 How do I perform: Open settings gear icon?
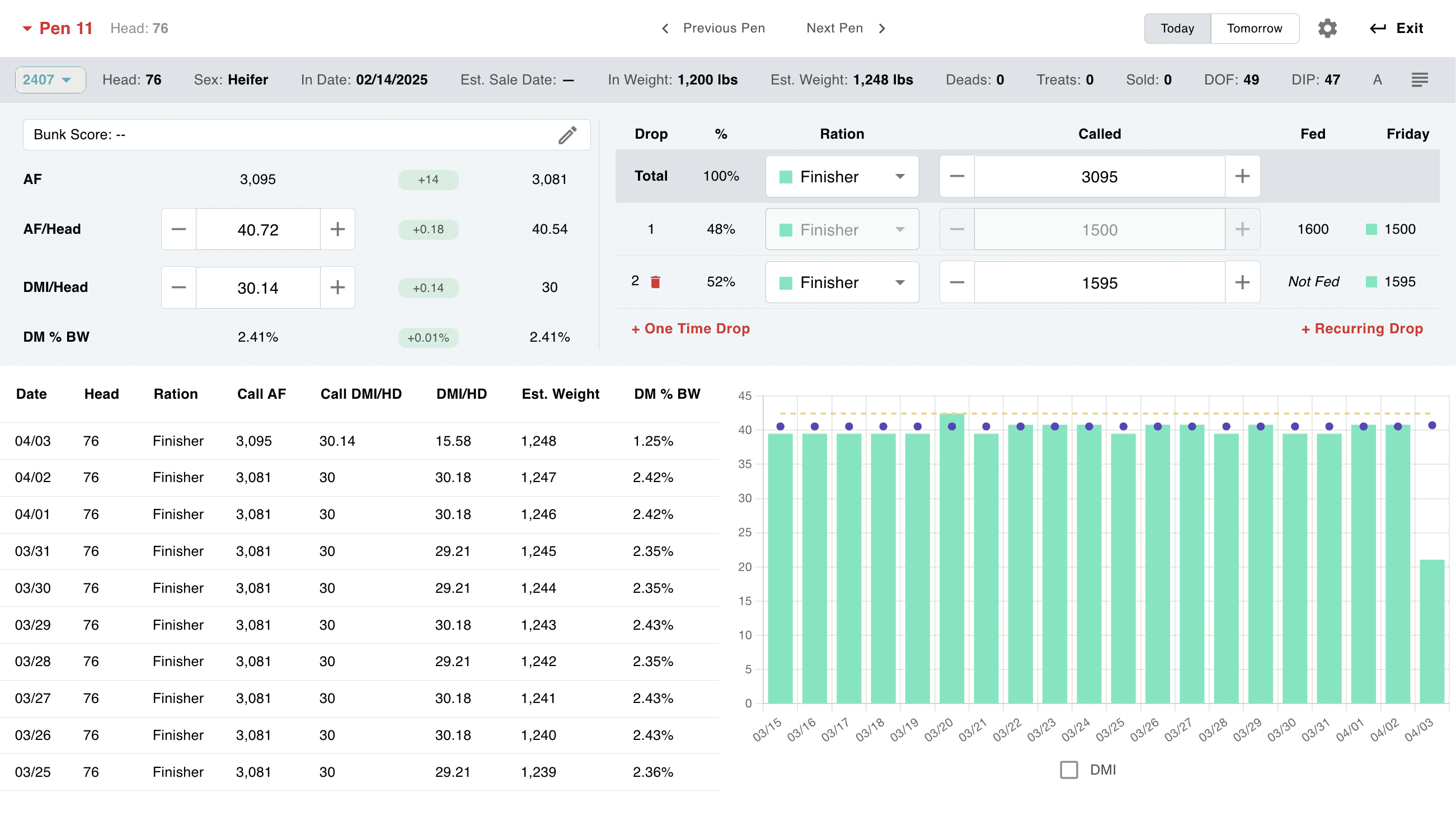coord(1327,29)
